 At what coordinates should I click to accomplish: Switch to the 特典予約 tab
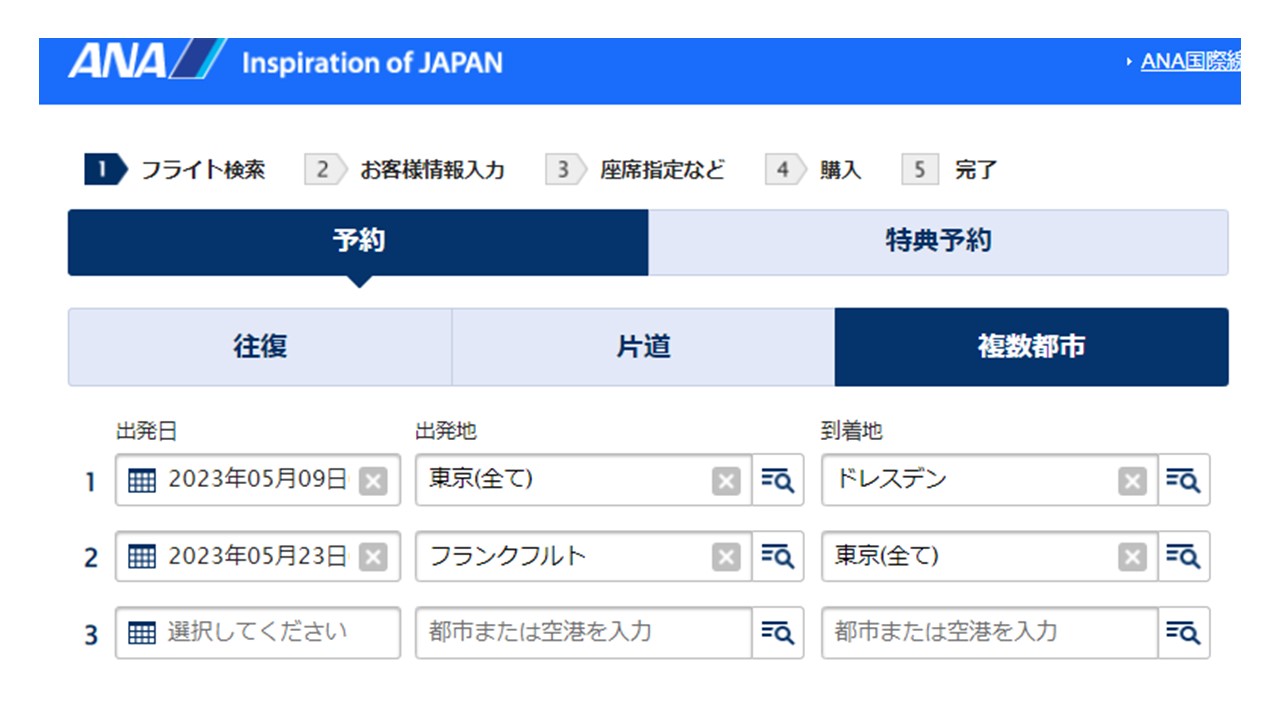coord(938,242)
